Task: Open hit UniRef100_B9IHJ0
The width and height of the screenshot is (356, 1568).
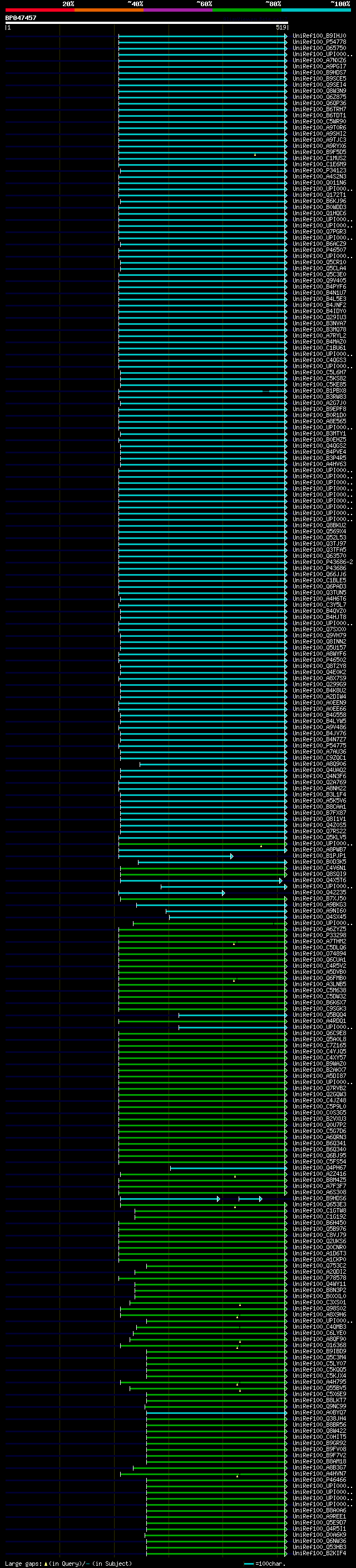Action: pos(319,36)
